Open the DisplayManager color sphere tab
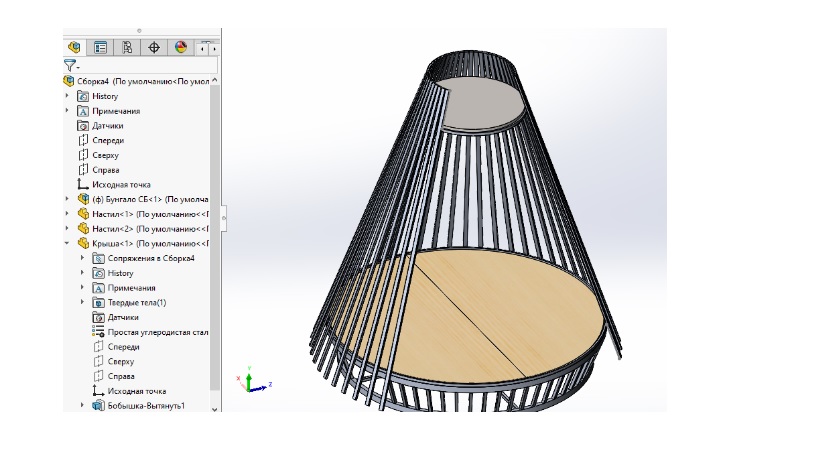 click(181, 47)
